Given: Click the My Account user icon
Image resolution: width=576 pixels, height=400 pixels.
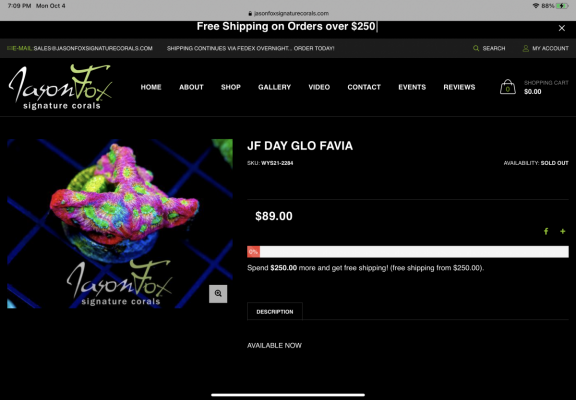Looking at the screenshot, I should tap(526, 48).
